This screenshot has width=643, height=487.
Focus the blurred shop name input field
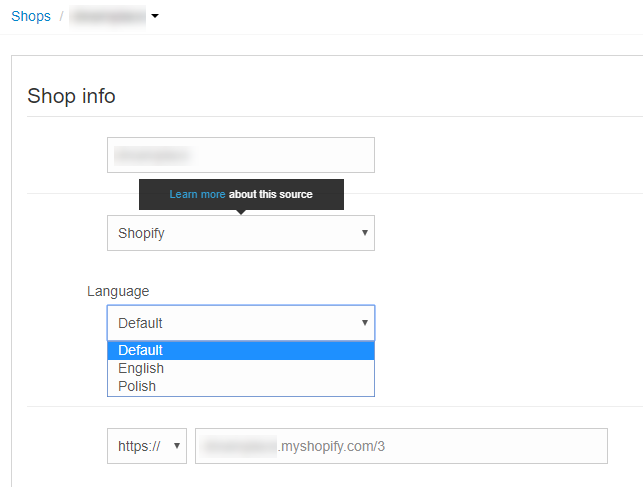tap(241, 155)
